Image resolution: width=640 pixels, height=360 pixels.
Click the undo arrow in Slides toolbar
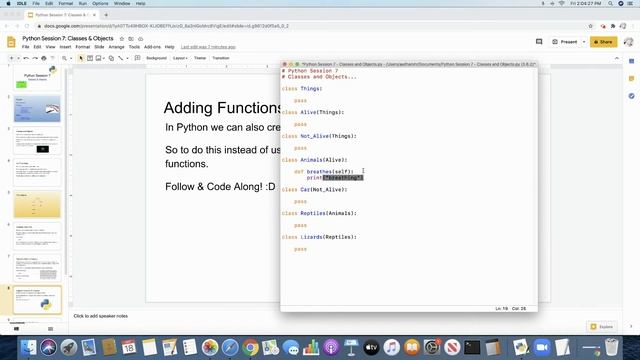[26, 58]
